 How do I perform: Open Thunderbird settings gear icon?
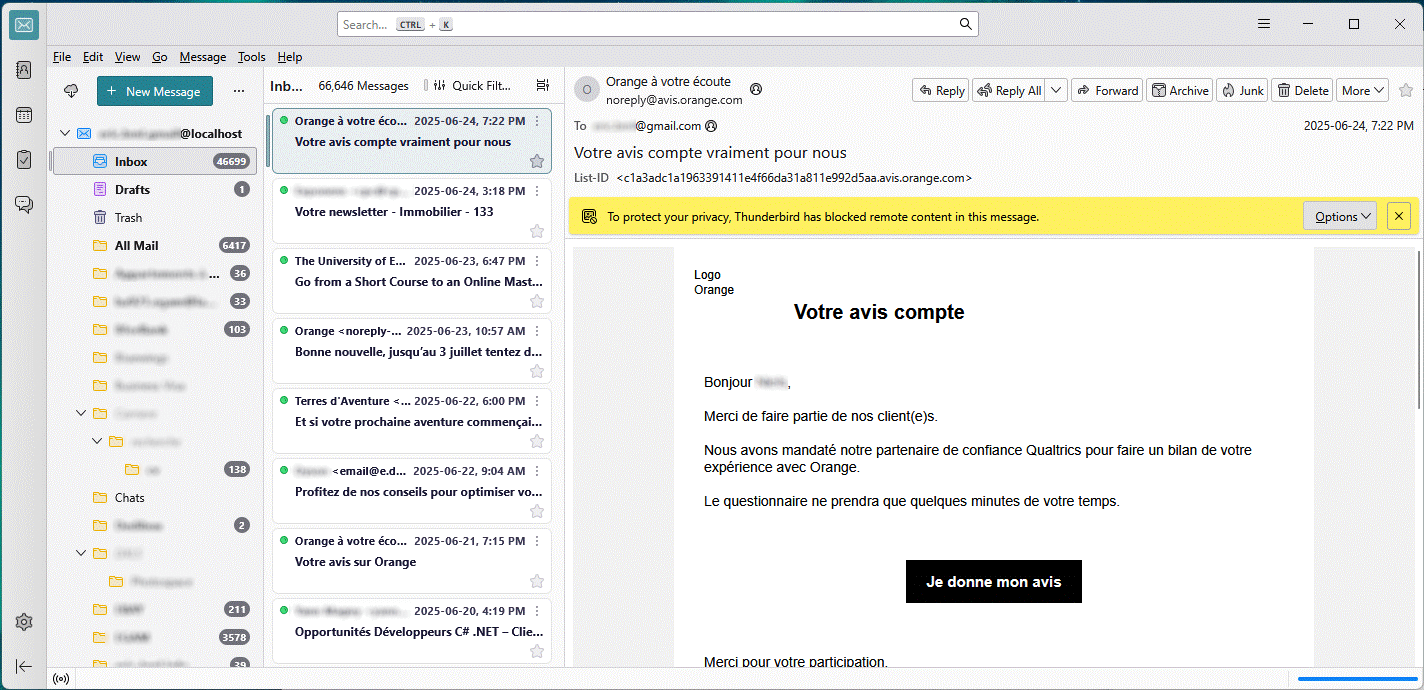tap(24, 622)
